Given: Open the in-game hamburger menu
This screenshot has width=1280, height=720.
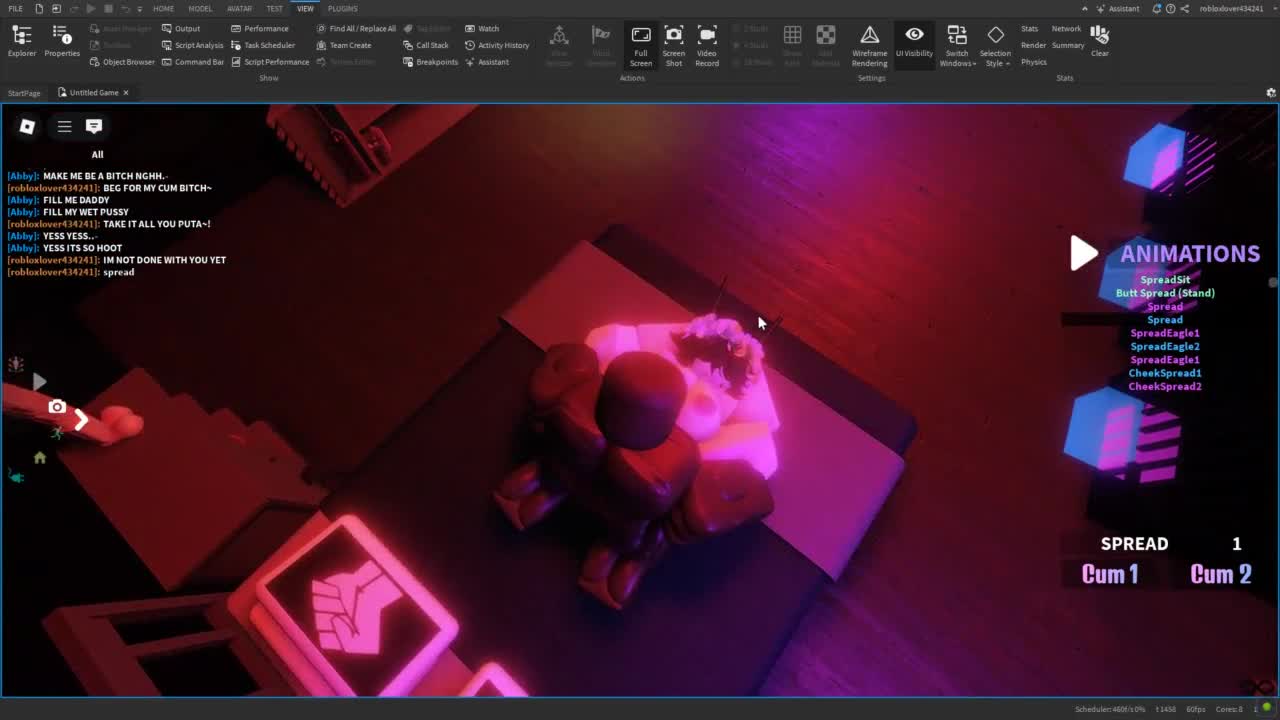Looking at the screenshot, I should (x=64, y=126).
